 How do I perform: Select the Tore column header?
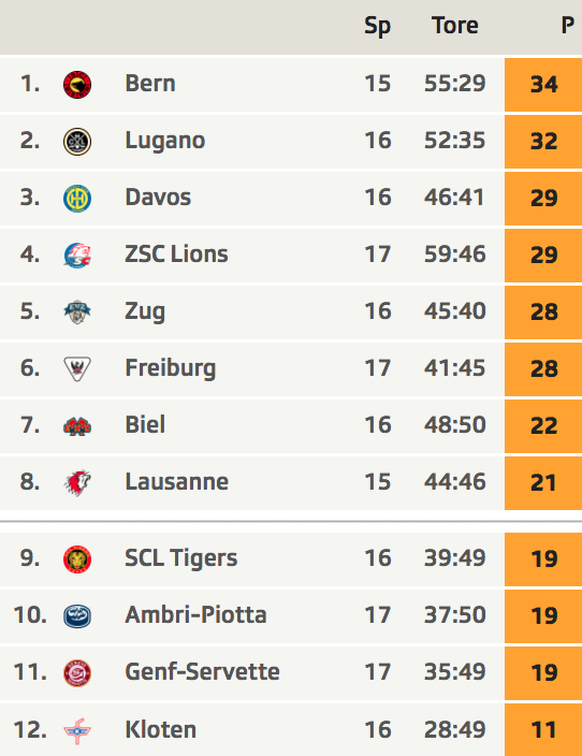455,25
